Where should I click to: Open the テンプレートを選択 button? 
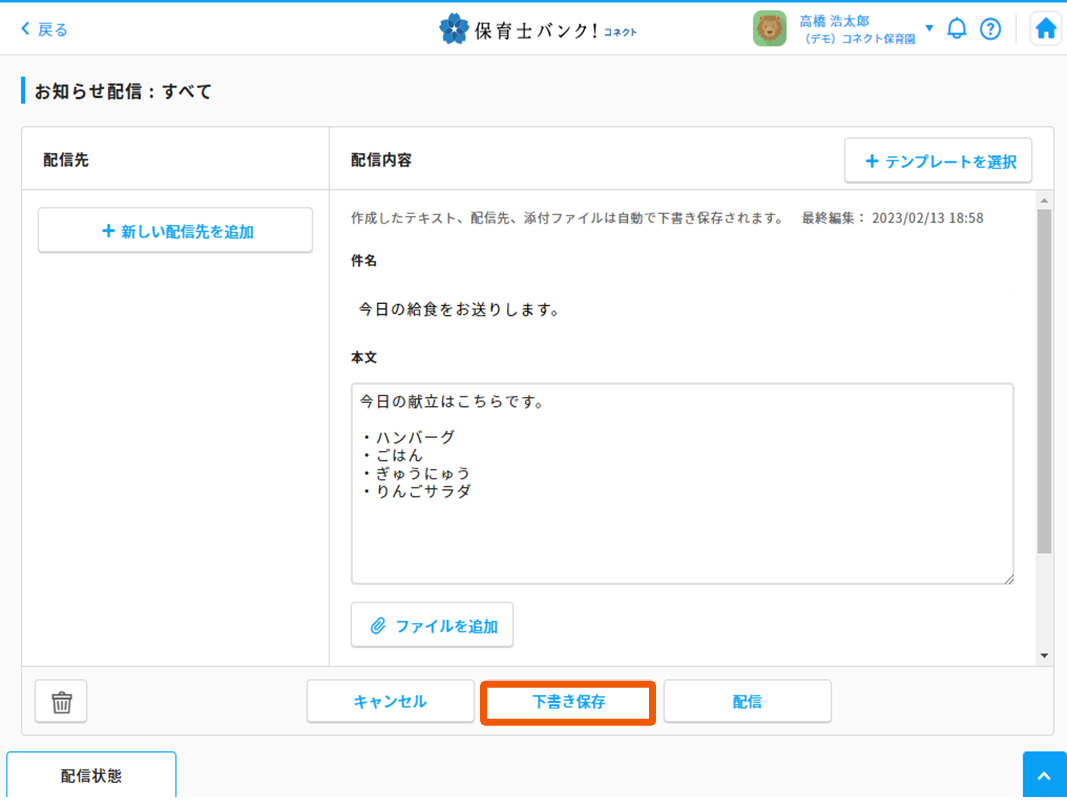938,161
